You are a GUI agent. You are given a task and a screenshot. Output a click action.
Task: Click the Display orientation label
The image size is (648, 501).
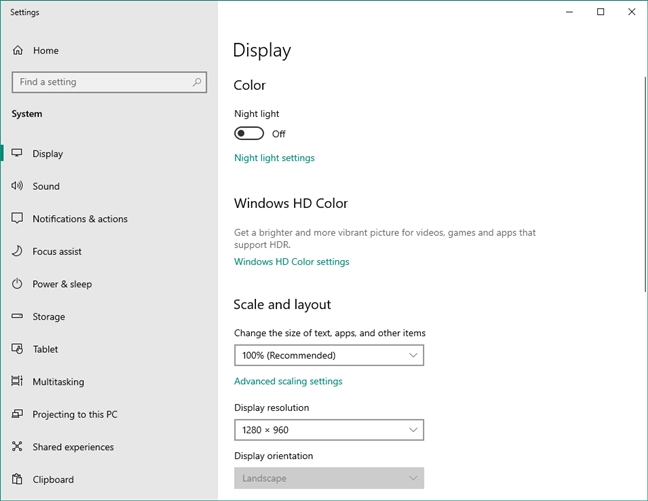[x=274, y=456]
